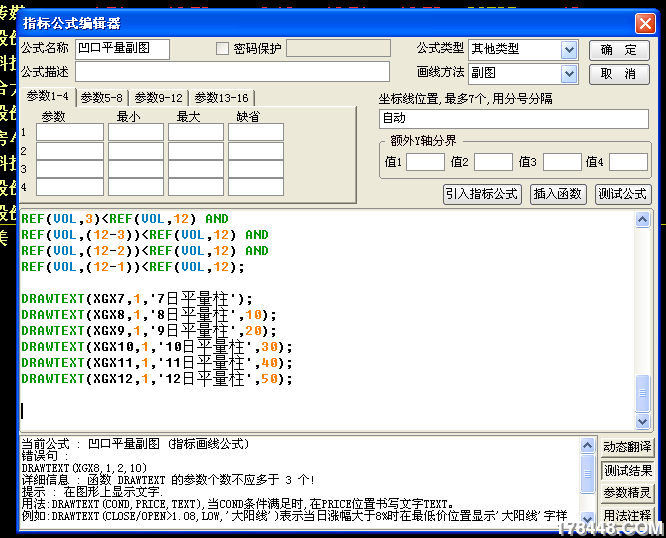
Task: Click the 参数精灵 button
Action: coord(627,493)
